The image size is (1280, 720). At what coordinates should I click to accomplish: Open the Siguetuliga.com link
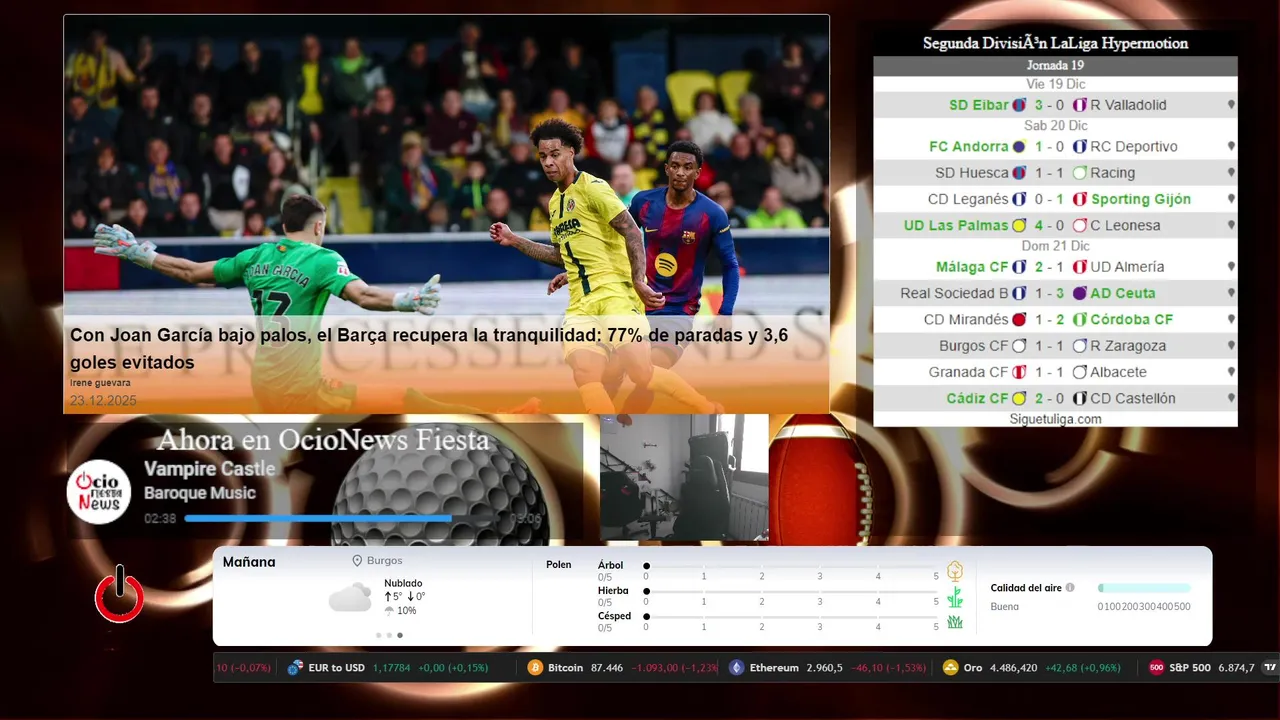(1055, 419)
